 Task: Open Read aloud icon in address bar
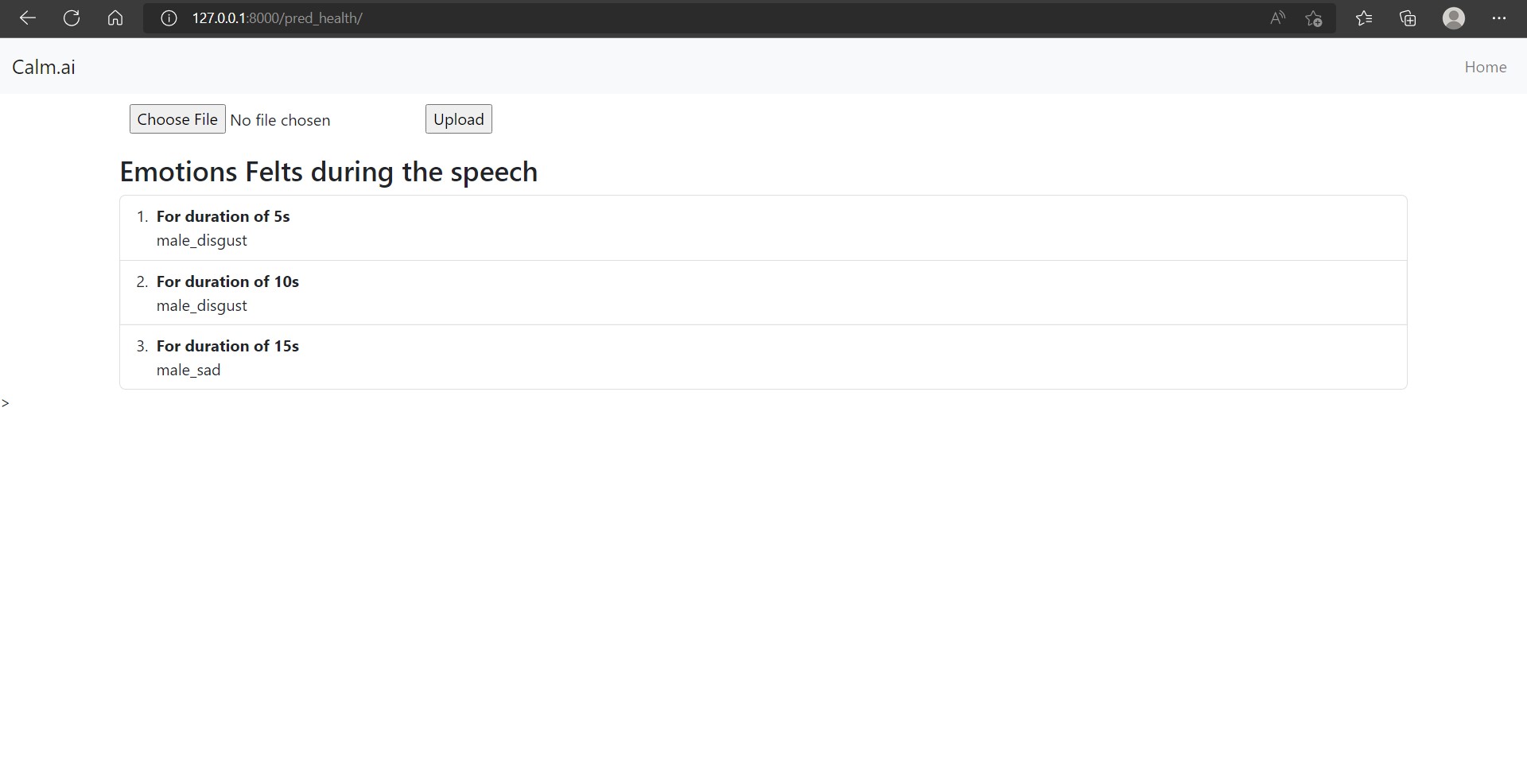pyautogui.click(x=1277, y=18)
